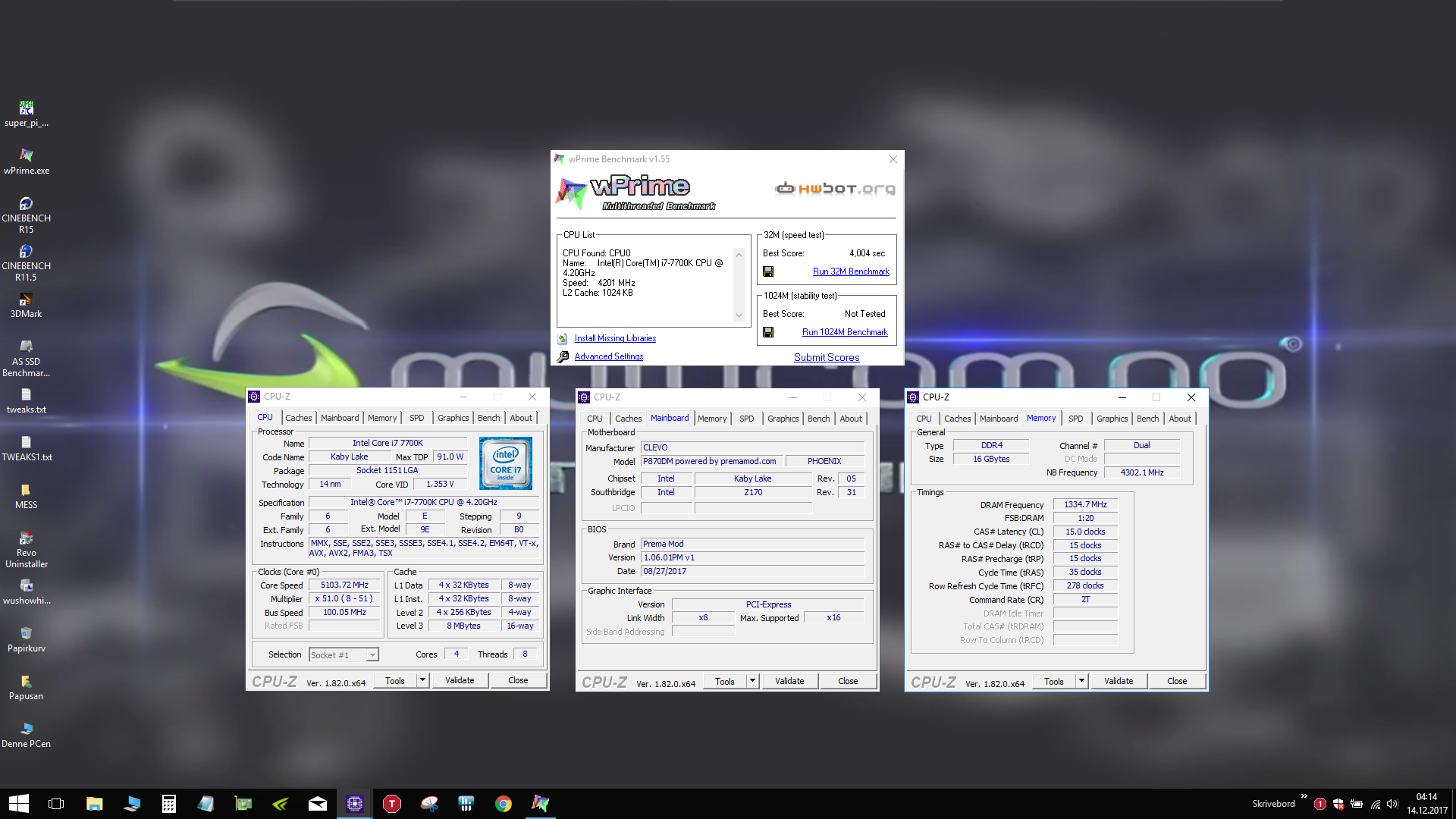
Task: Click the wrench icon next to Advanced Settings
Action: point(563,356)
